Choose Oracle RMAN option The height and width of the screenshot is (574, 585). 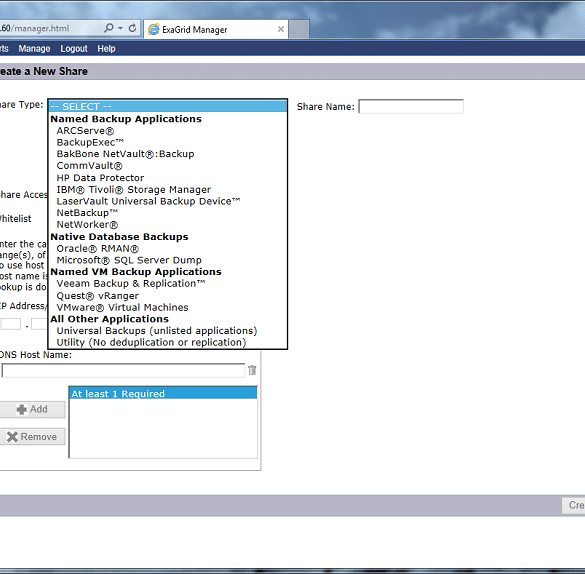click(x=168, y=249)
